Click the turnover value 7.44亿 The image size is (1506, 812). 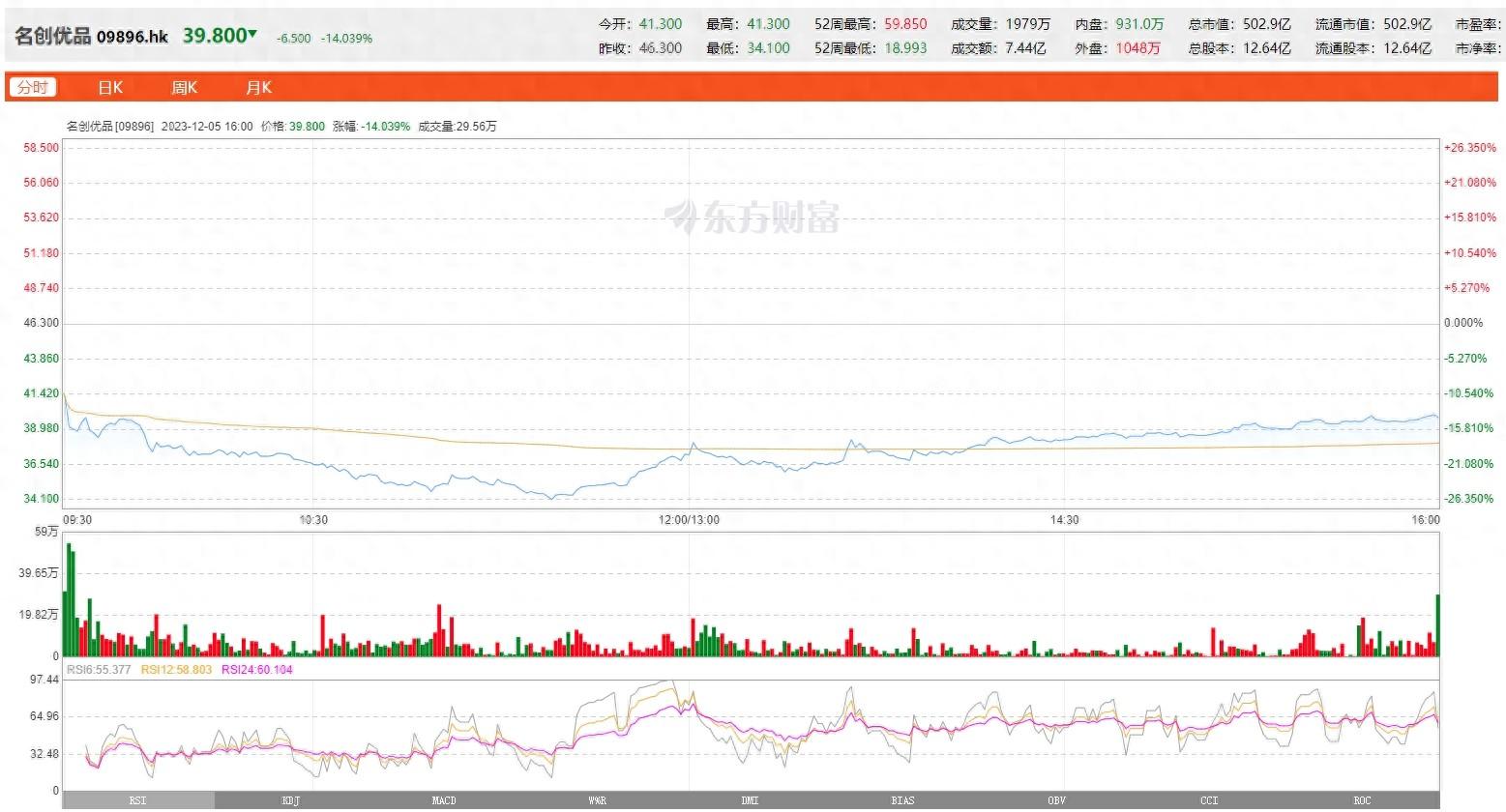(x=1025, y=48)
